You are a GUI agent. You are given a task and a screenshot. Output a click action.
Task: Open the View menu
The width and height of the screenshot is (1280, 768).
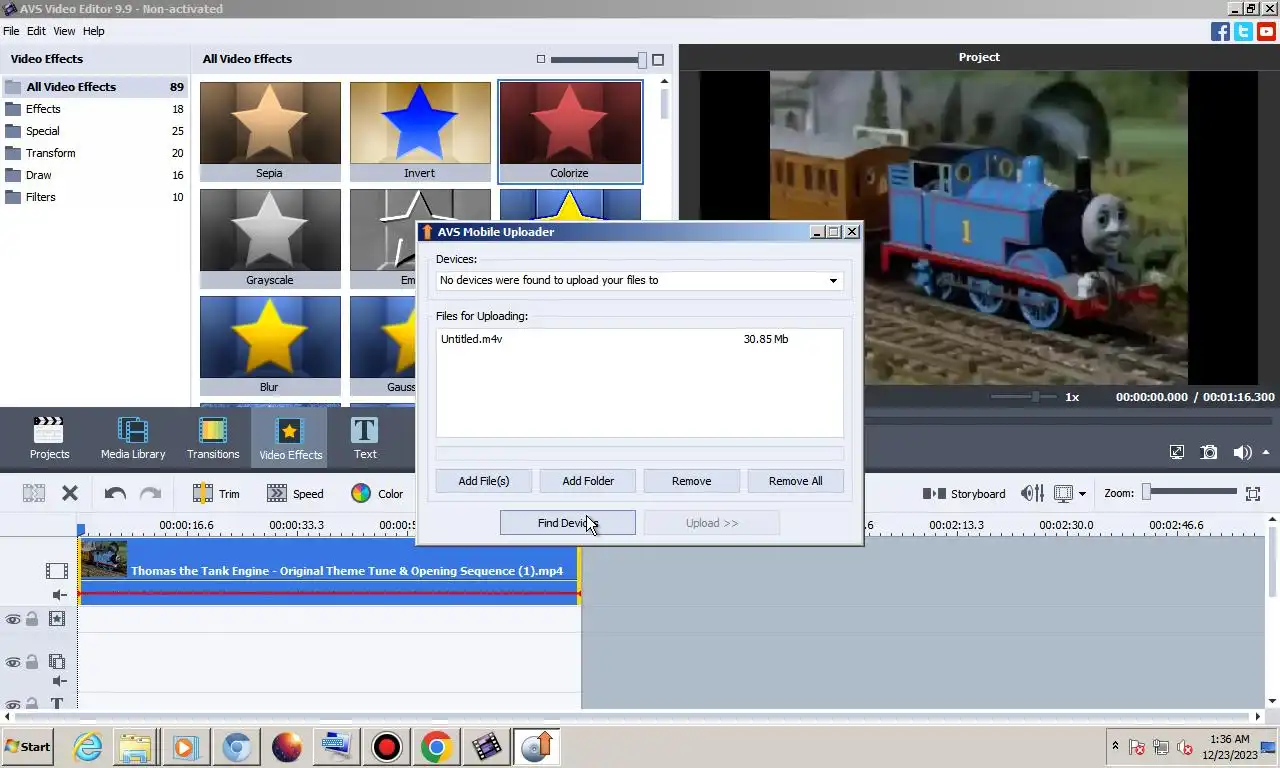(x=64, y=31)
